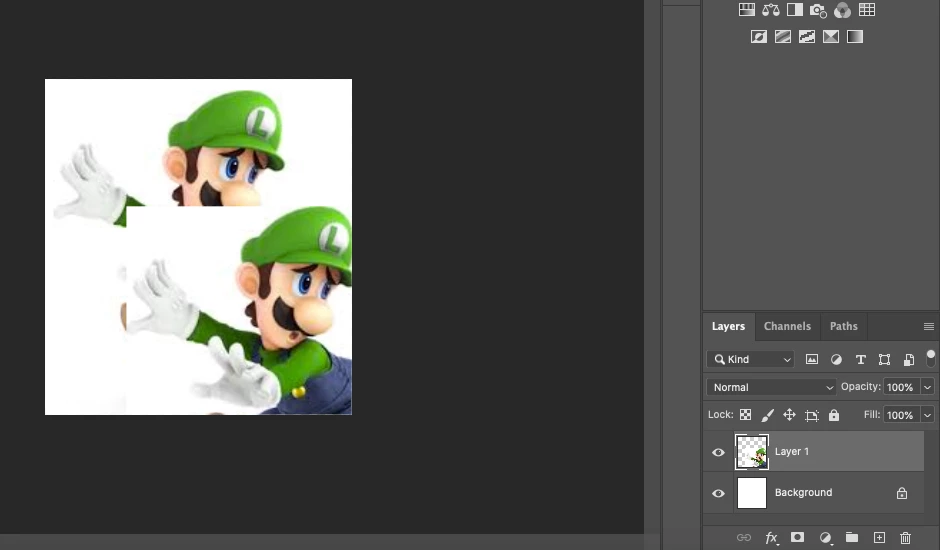The width and height of the screenshot is (940, 550).
Task: Lock all attributes of Layer 1
Action: click(834, 414)
